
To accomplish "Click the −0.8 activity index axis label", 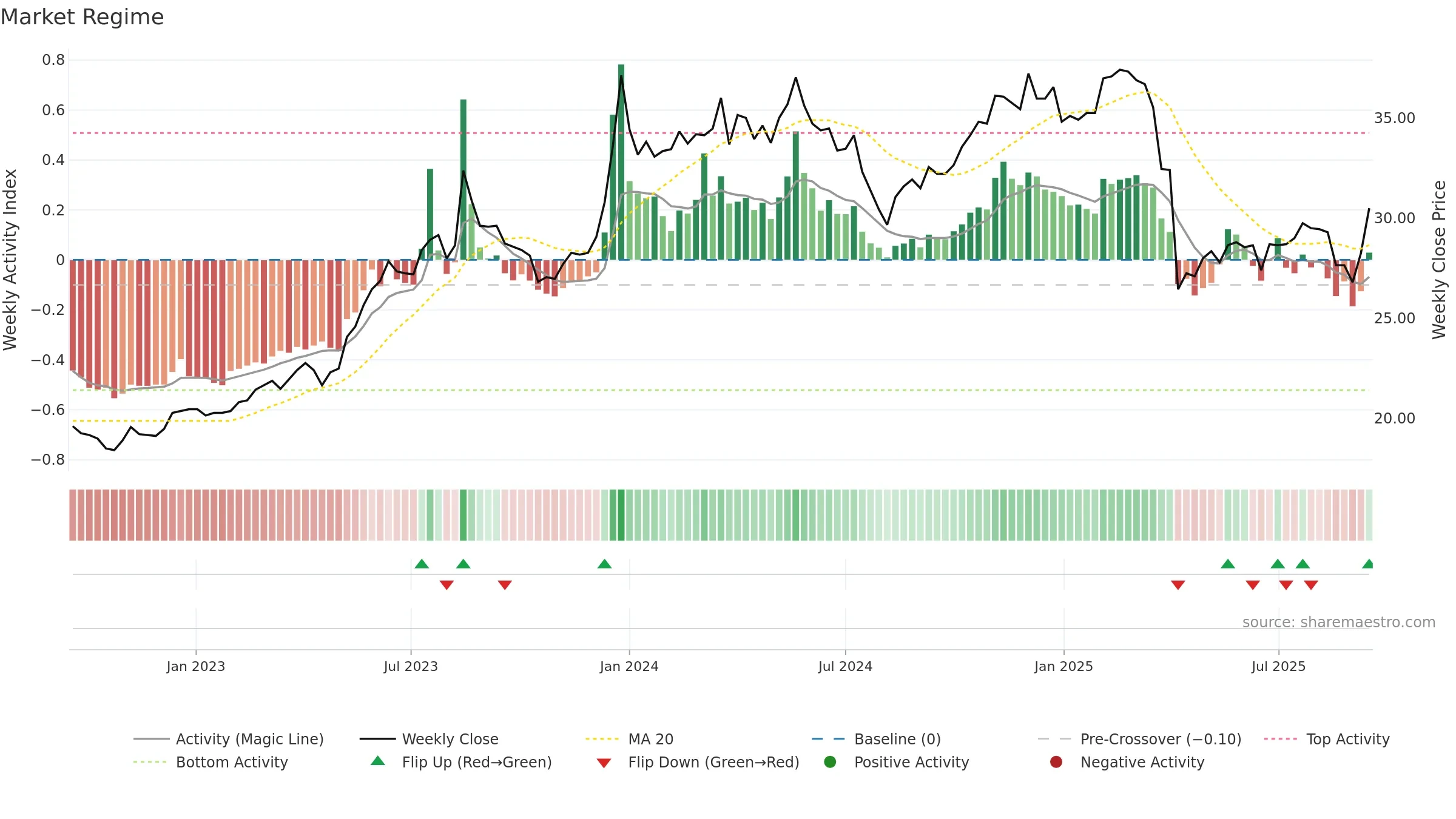I will [48, 459].
